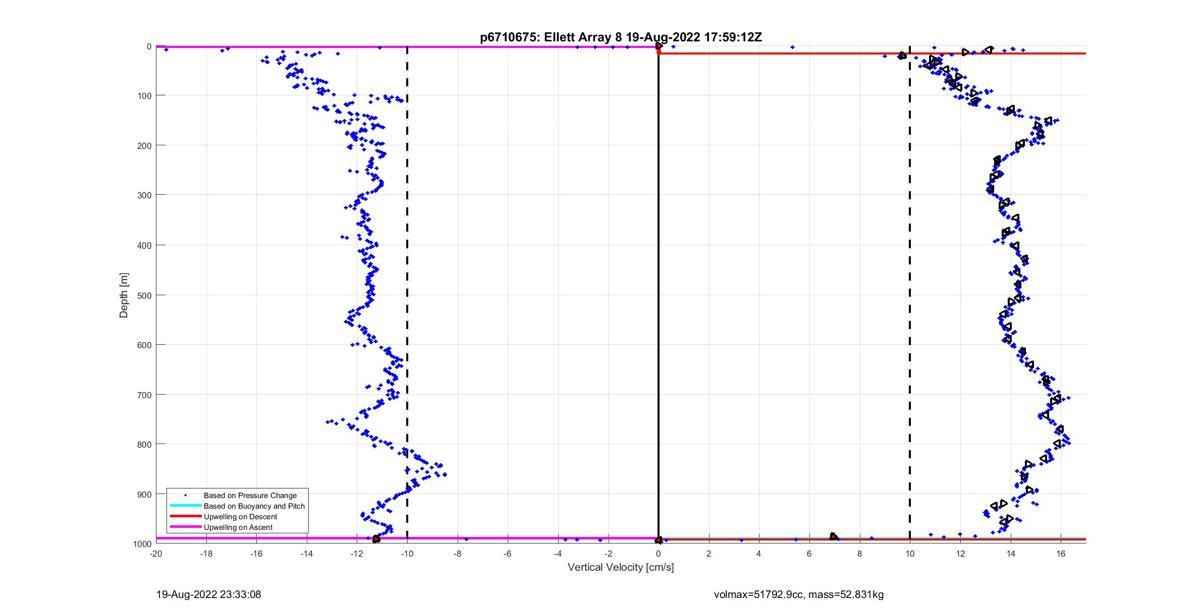
Task: Click the "900" depth tick label
Action: pyautogui.click(x=143, y=494)
